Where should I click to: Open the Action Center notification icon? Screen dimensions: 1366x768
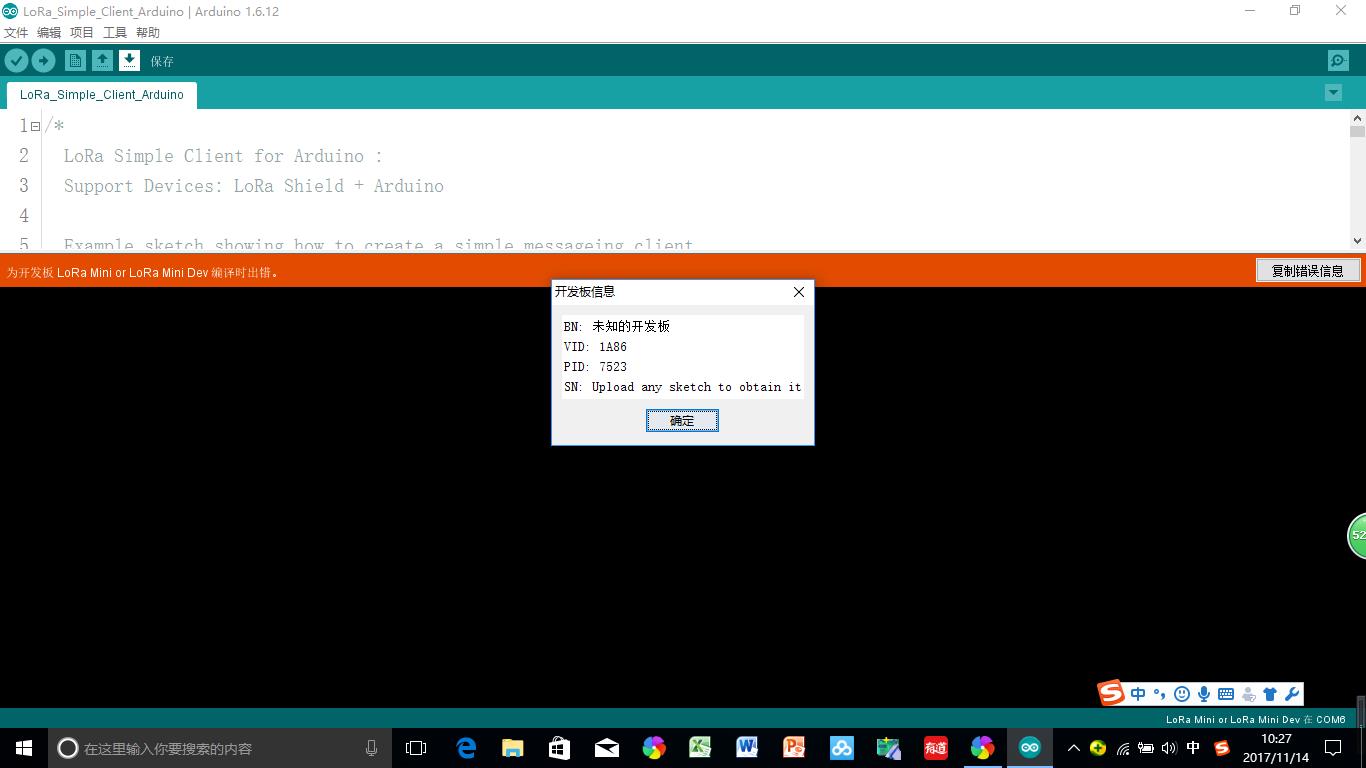click(1333, 748)
